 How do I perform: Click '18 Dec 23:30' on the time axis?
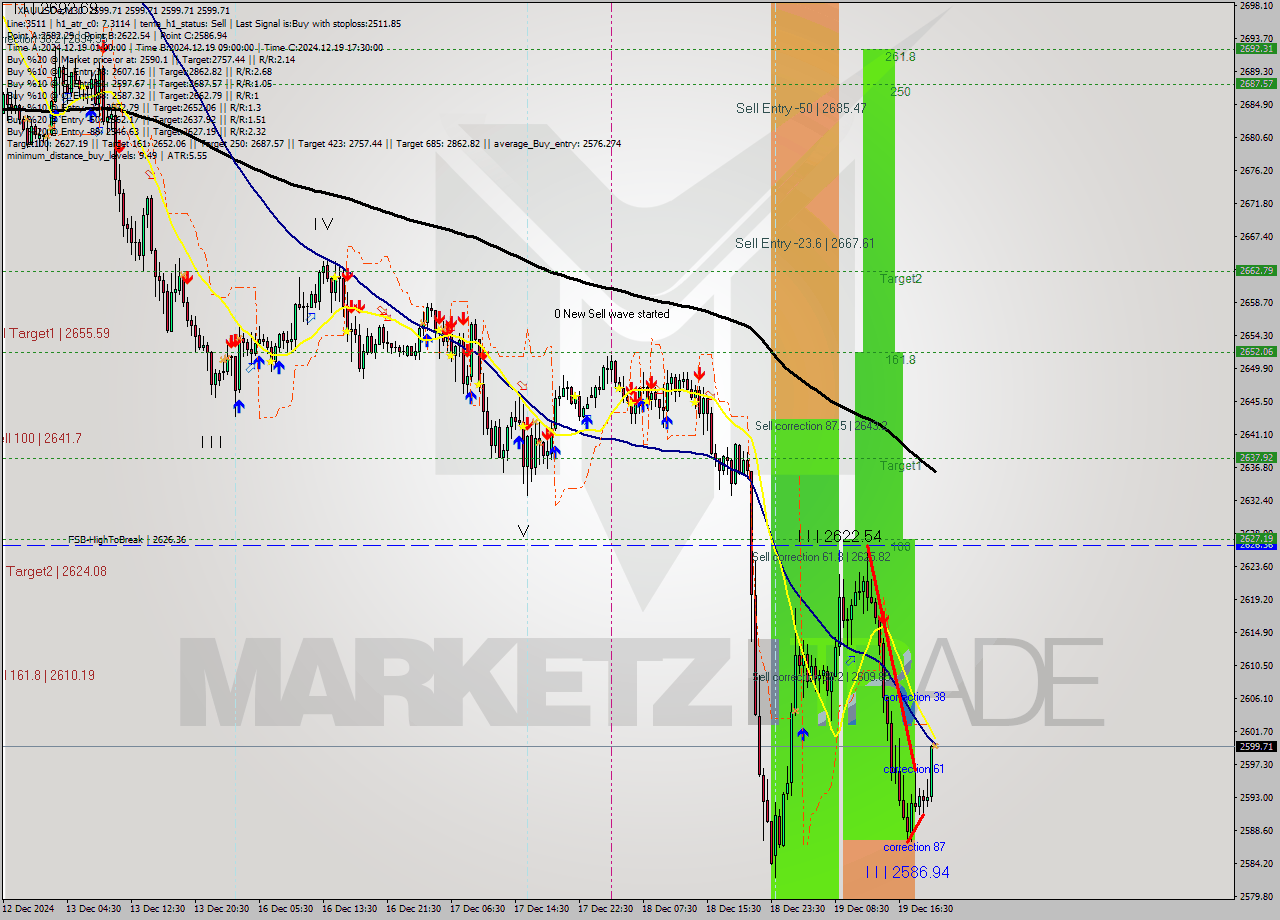pyautogui.click(x=798, y=909)
